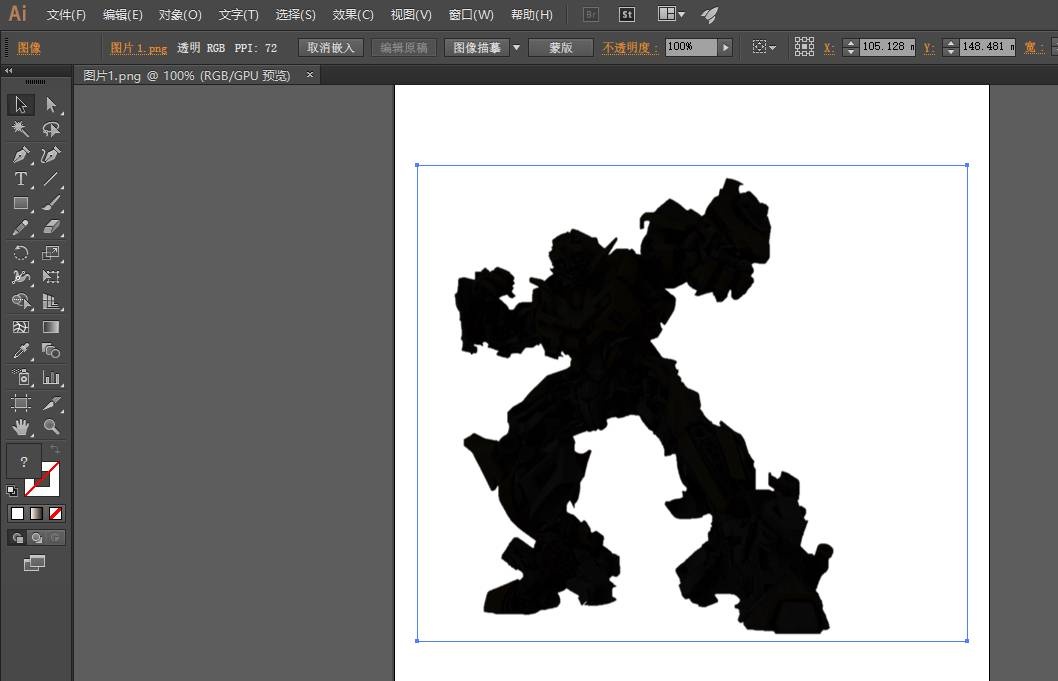Viewport: 1058px width, 681px height.
Task: Open the arrange documents dropdown
Action: coord(671,14)
